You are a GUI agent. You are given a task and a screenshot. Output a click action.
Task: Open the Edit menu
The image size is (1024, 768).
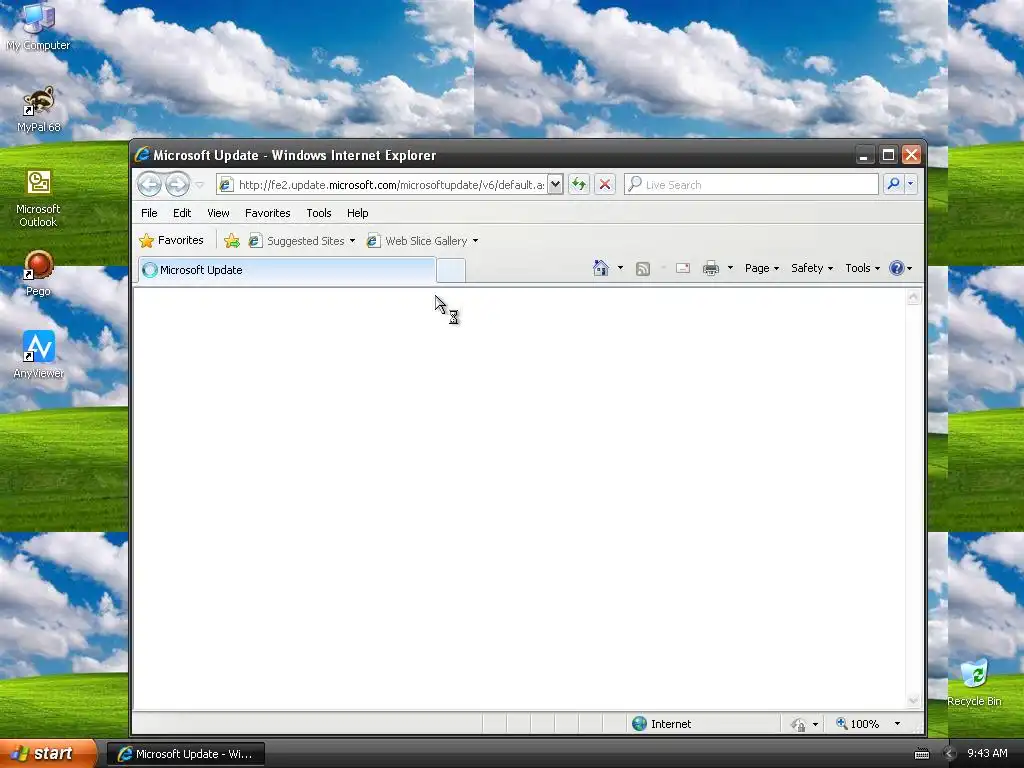[182, 213]
